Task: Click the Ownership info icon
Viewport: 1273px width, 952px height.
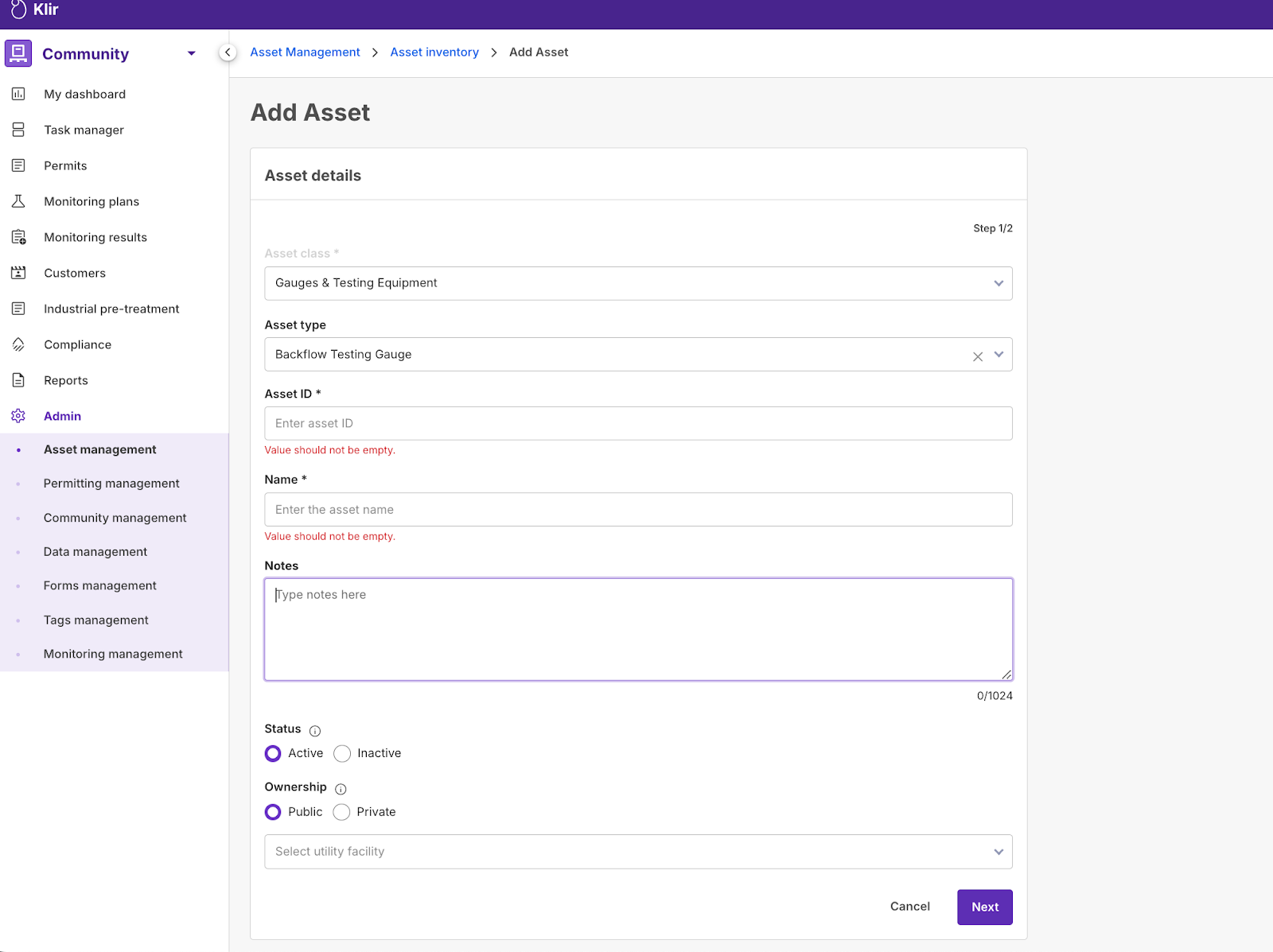Action: (x=341, y=789)
